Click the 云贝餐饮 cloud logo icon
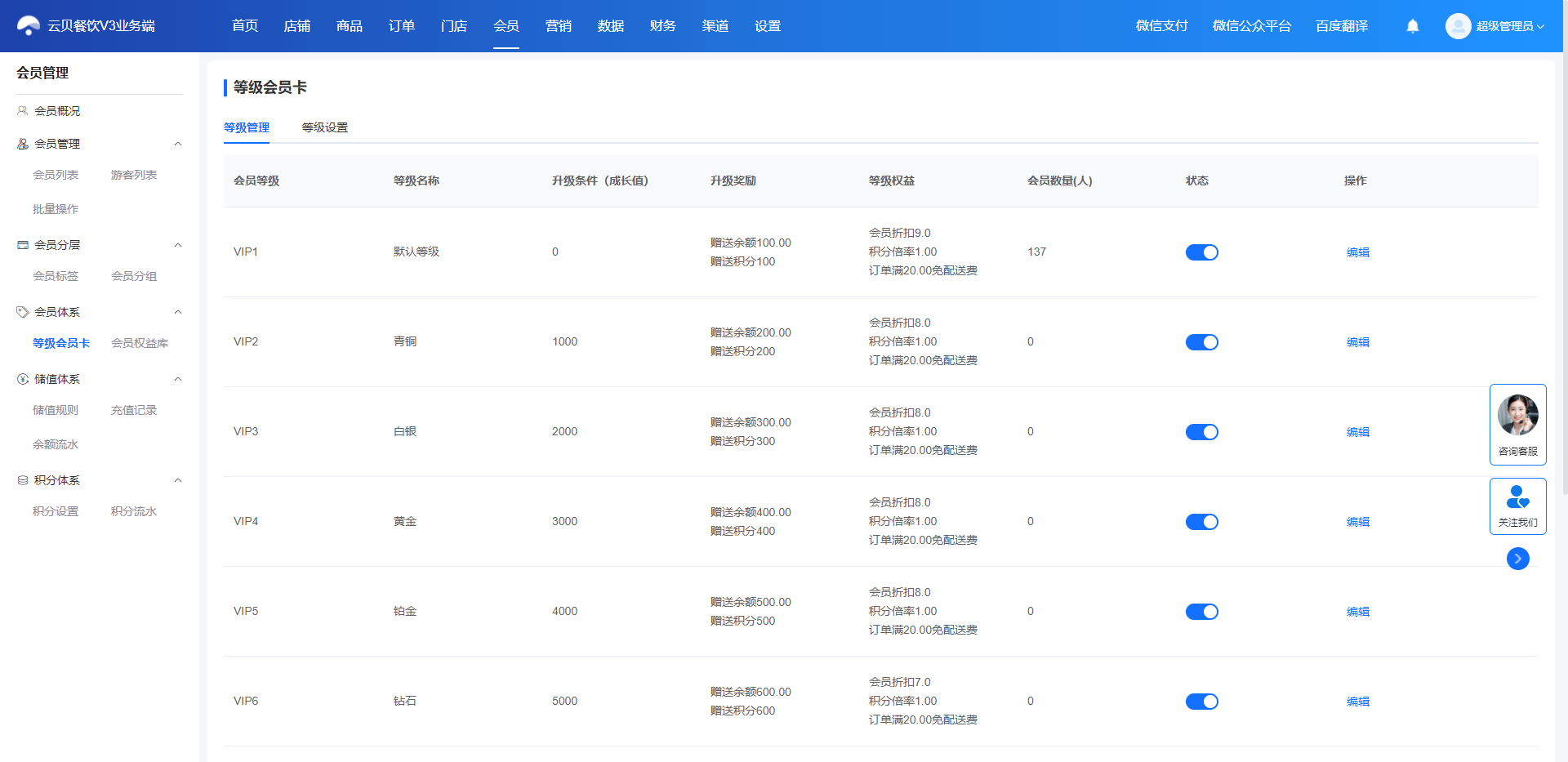The image size is (1568, 762). 29,26
